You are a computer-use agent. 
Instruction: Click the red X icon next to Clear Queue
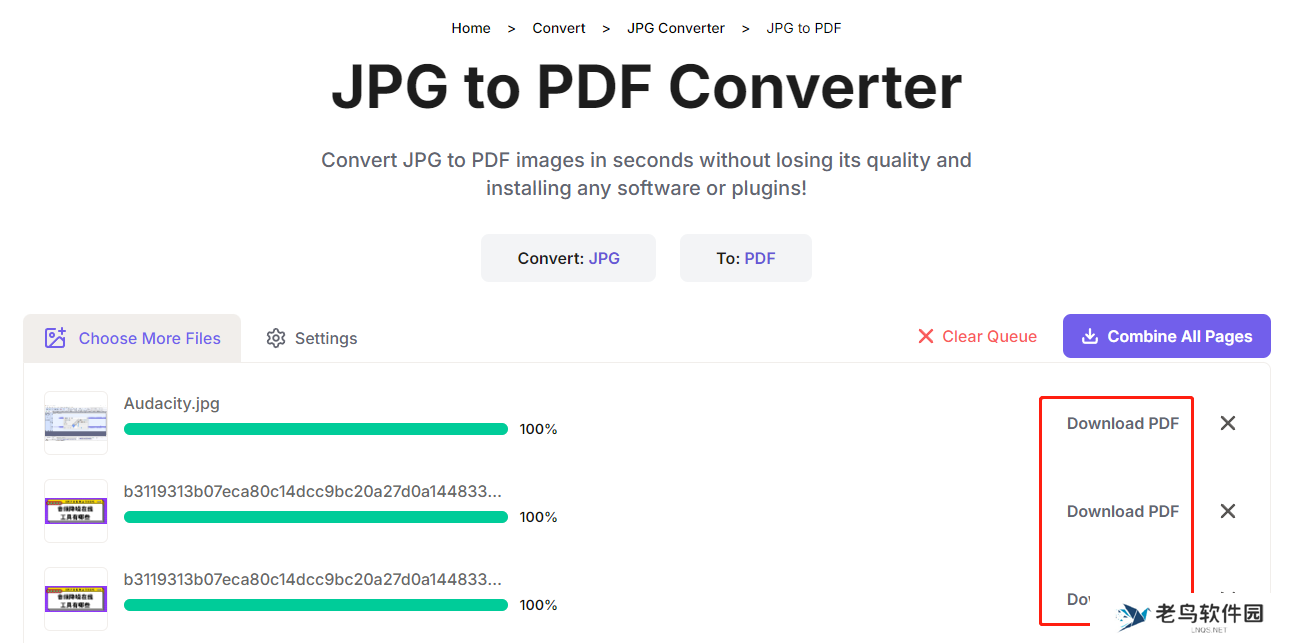(x=926, y=337)
